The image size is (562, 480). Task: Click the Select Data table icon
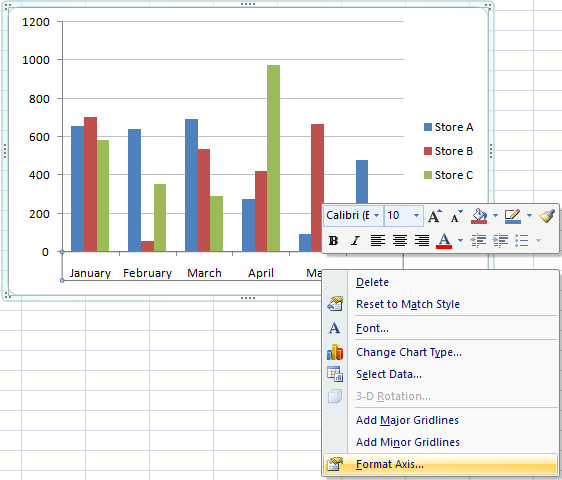[335, 374]
